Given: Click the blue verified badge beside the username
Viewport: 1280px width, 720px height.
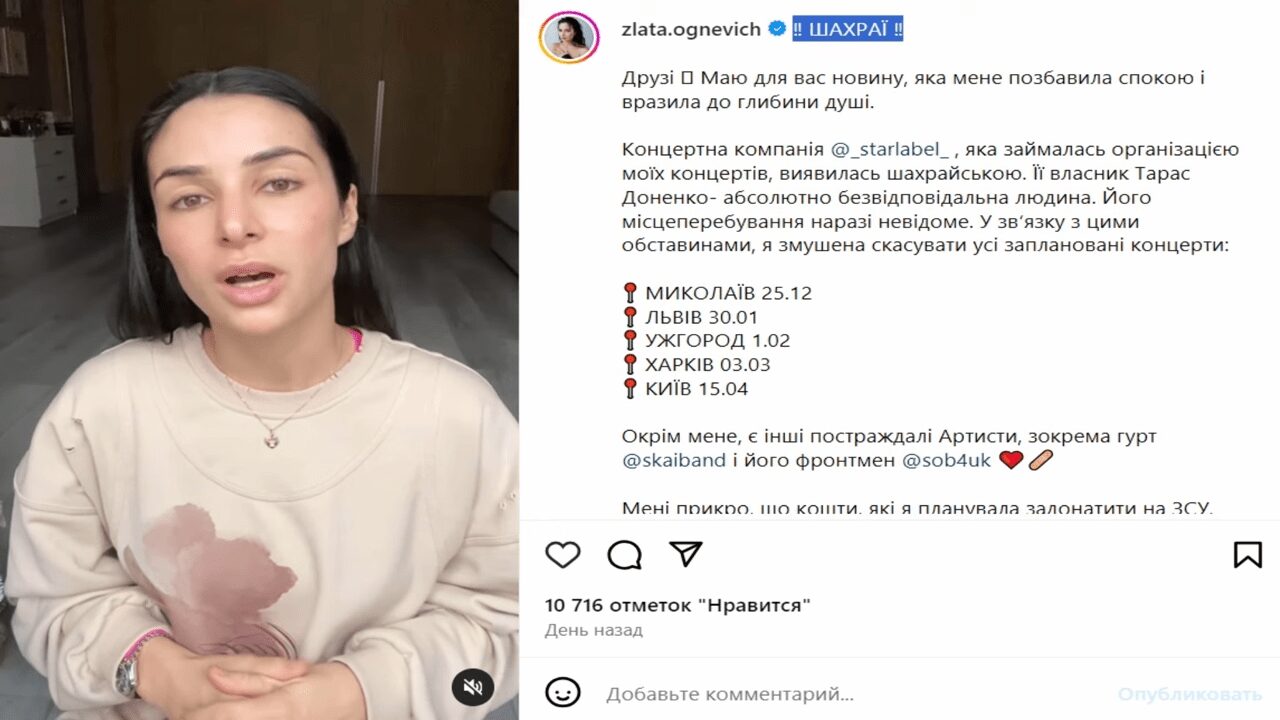Looking at the screenshot, I should tap(776, 29).
